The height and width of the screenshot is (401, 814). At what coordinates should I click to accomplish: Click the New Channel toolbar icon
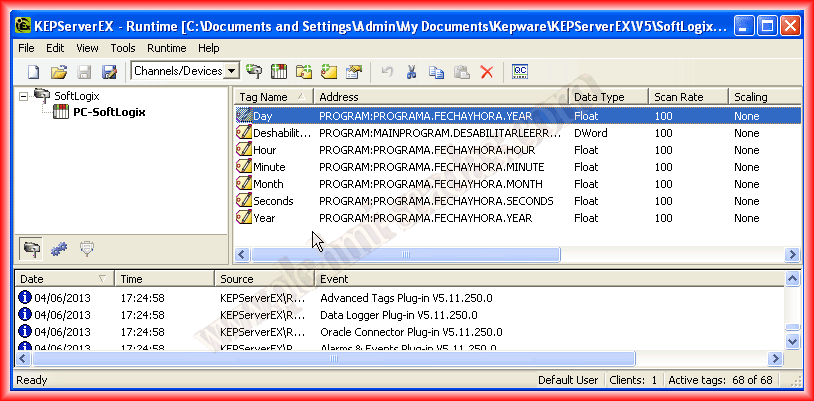pos(255,71)
